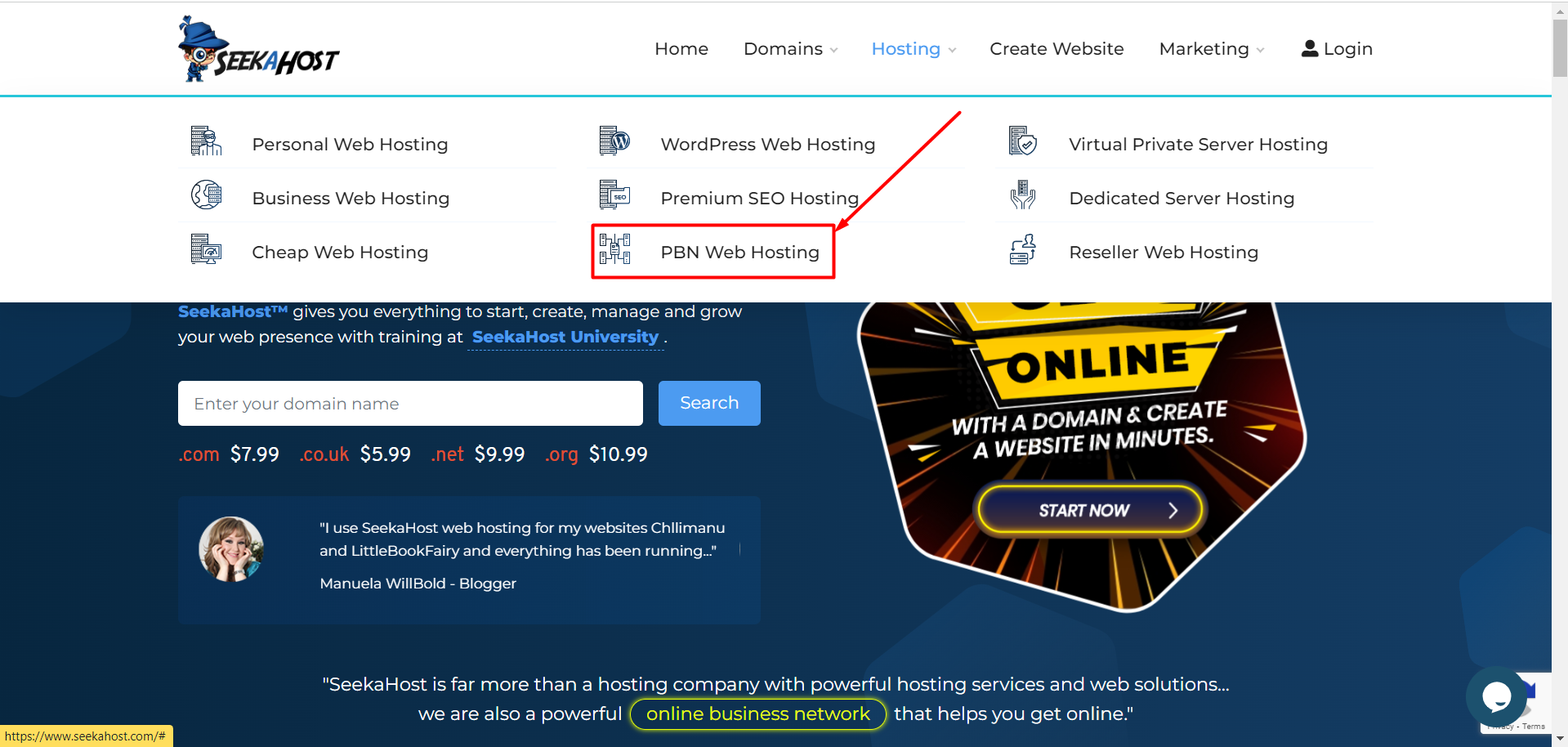Click the Dedicated Server Hosting icon
The width and height of the screenshot is (1568, 747).
click(1023, 195)
